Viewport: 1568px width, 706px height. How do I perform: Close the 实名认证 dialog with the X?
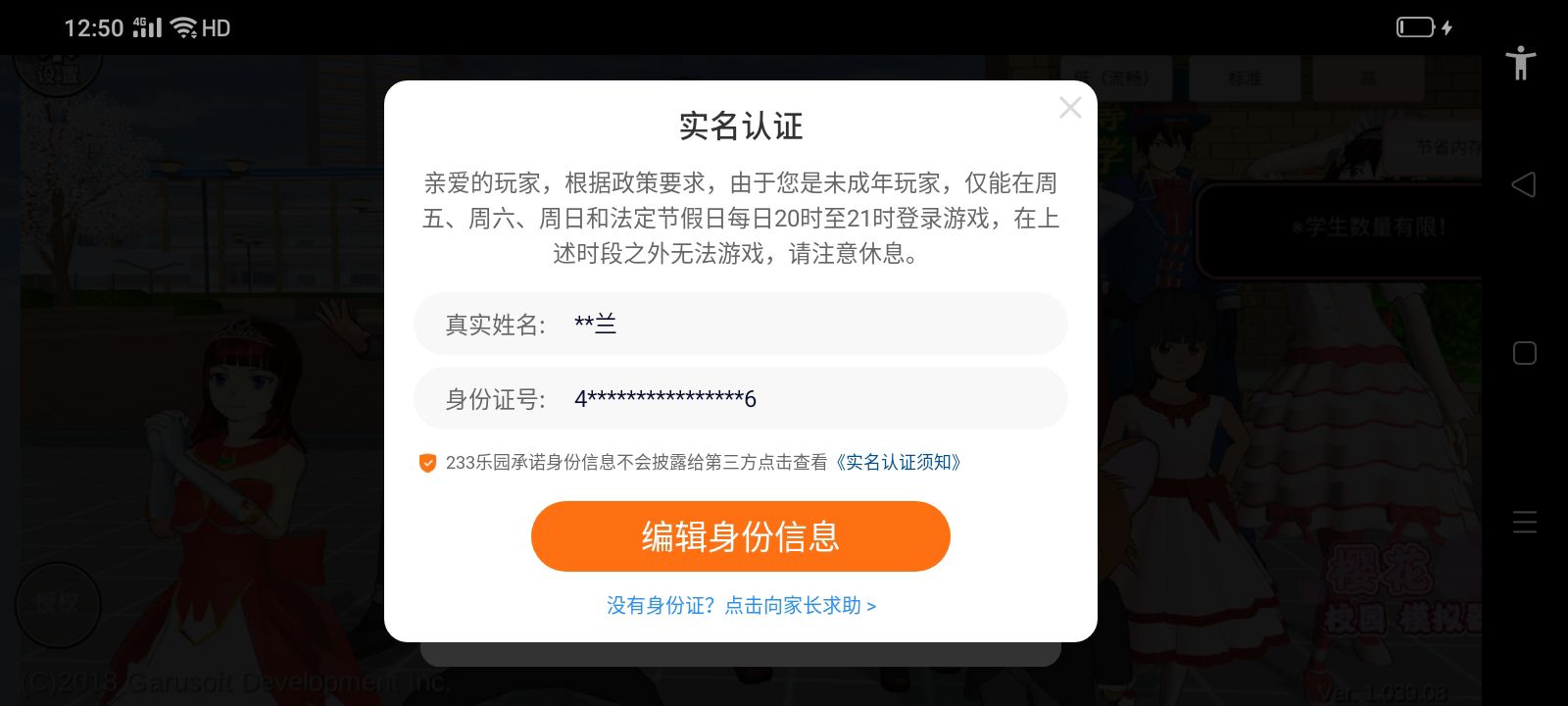pyautogui.click(x=1070, y=108)
